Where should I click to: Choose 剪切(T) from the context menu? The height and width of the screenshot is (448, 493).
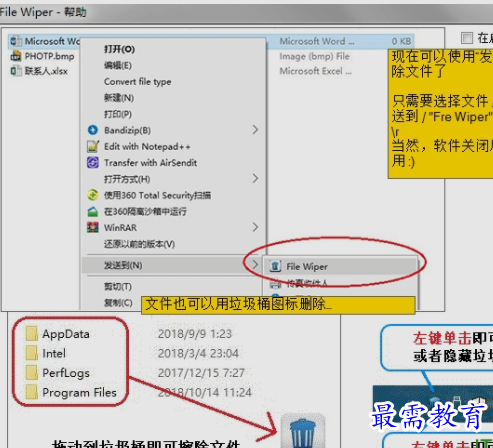coord(118,286)
